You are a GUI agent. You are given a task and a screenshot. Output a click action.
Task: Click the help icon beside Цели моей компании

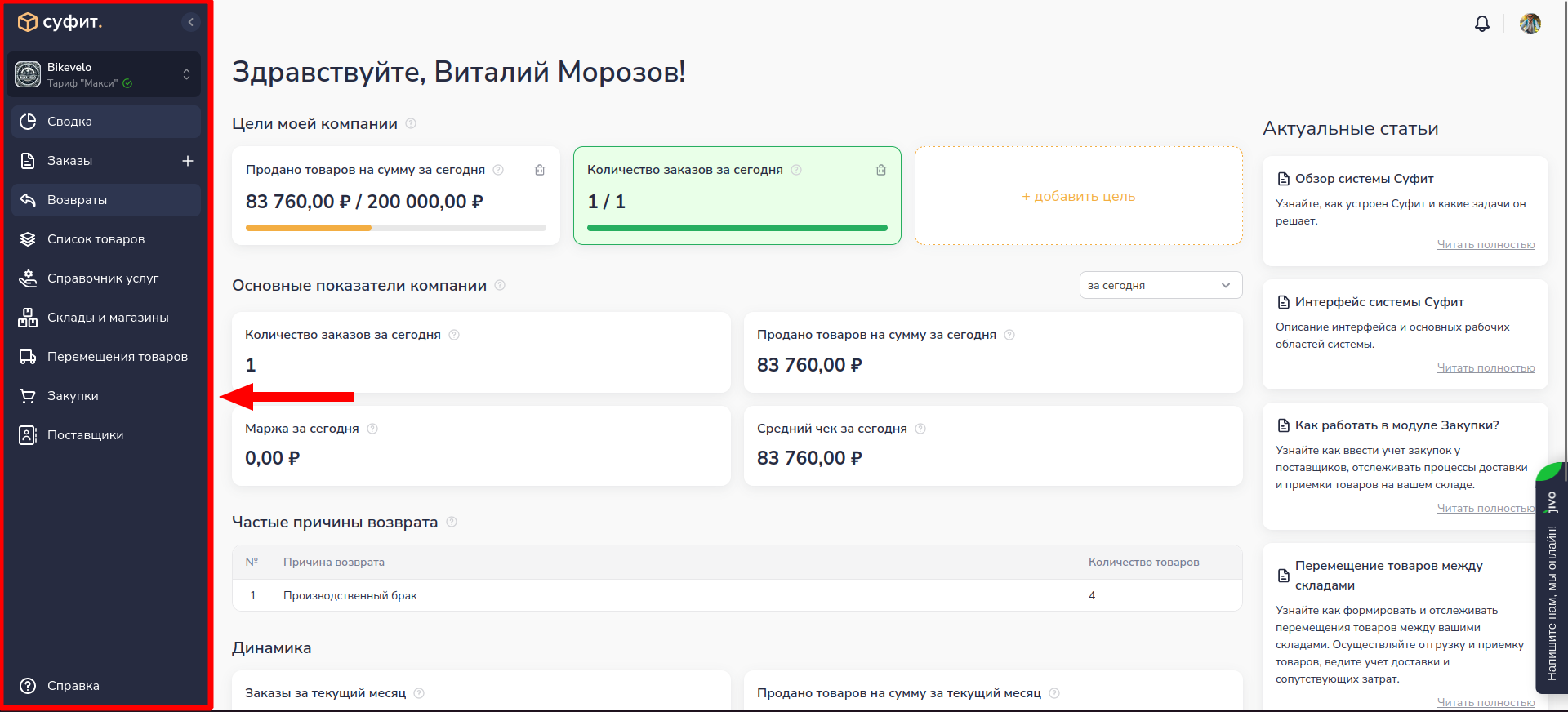411,124
